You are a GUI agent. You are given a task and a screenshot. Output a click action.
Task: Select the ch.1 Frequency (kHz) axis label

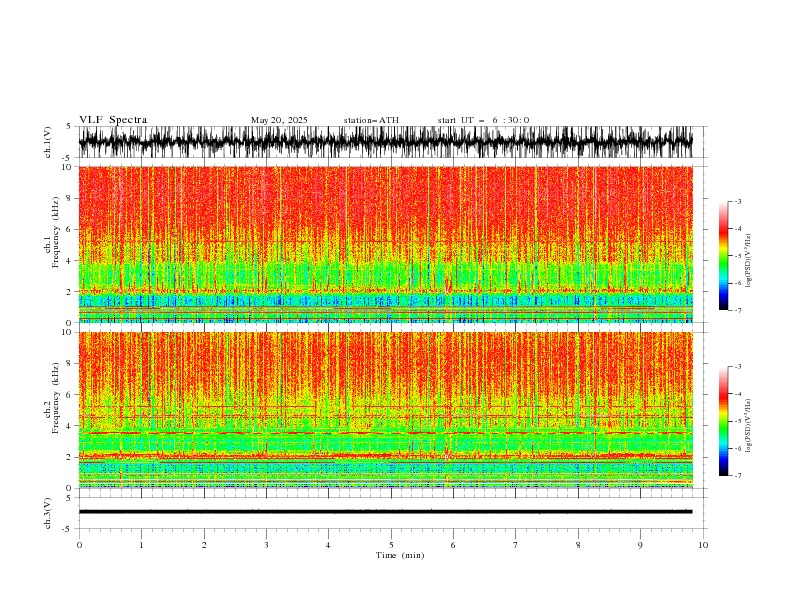tap(52, 232)
